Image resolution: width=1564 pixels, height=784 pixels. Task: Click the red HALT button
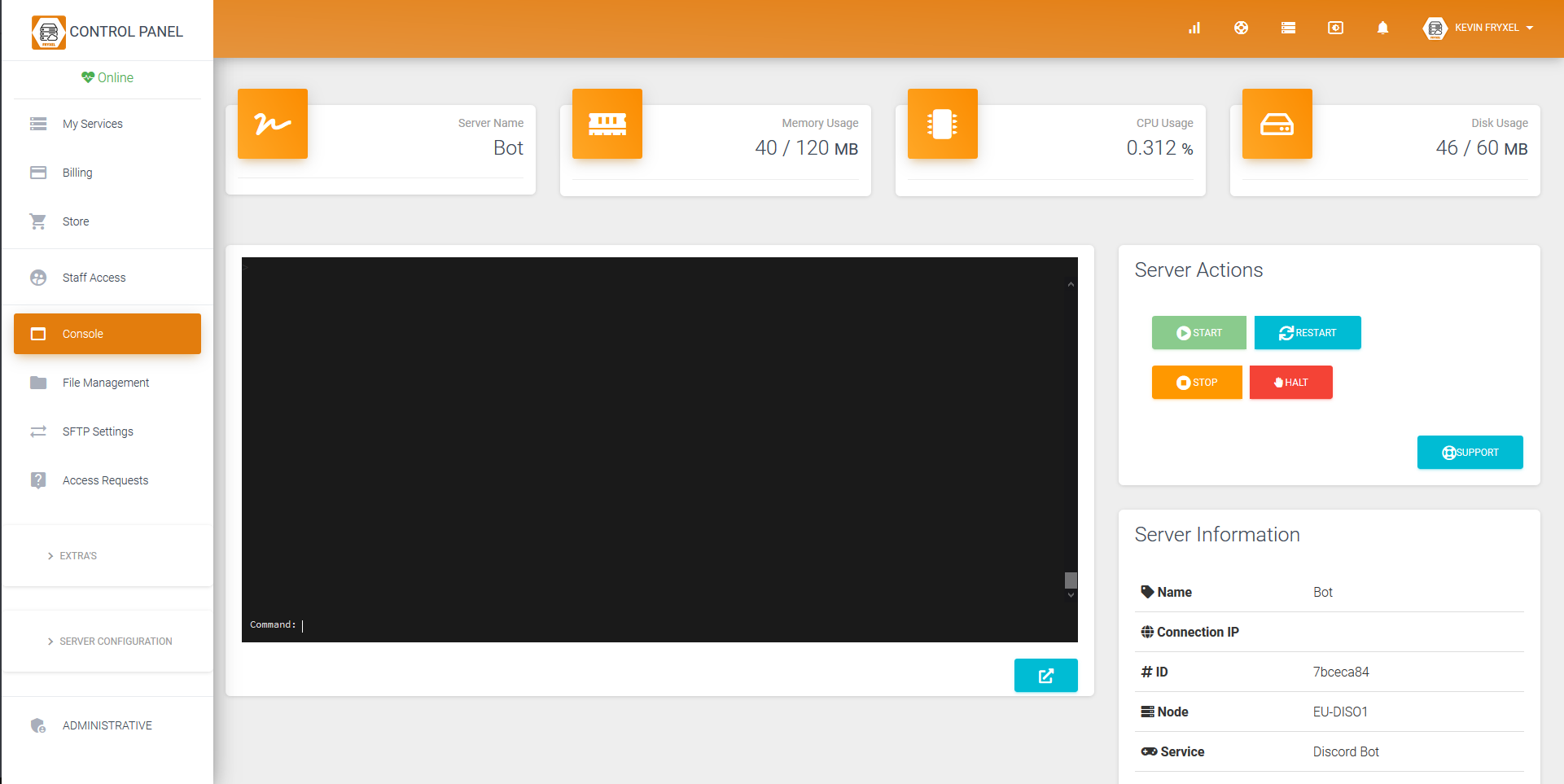1291,382
